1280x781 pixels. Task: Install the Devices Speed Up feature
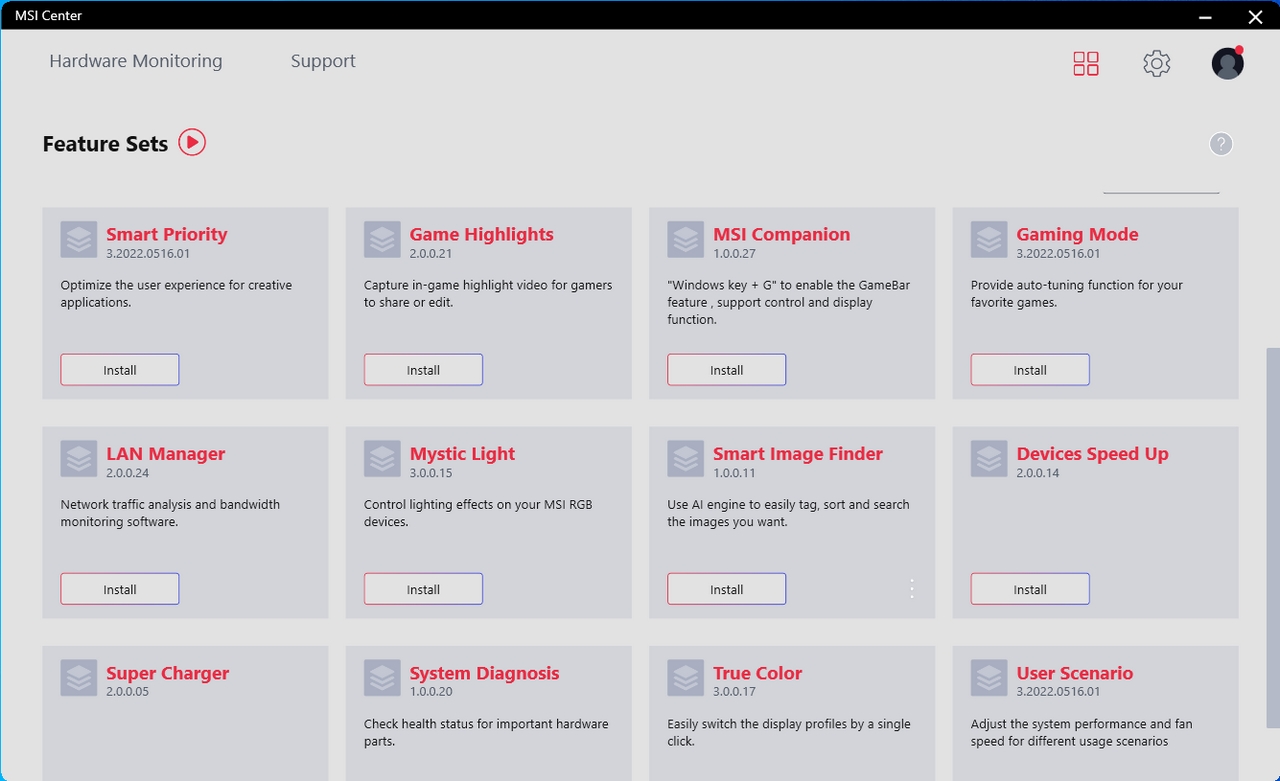coord(1030,589)
